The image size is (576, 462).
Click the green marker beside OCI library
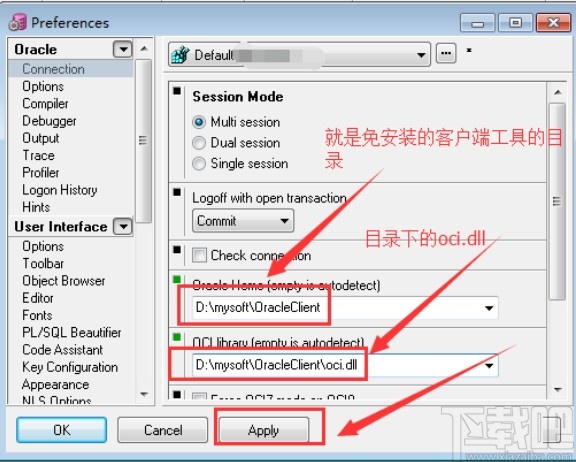[x=177, y=337]
